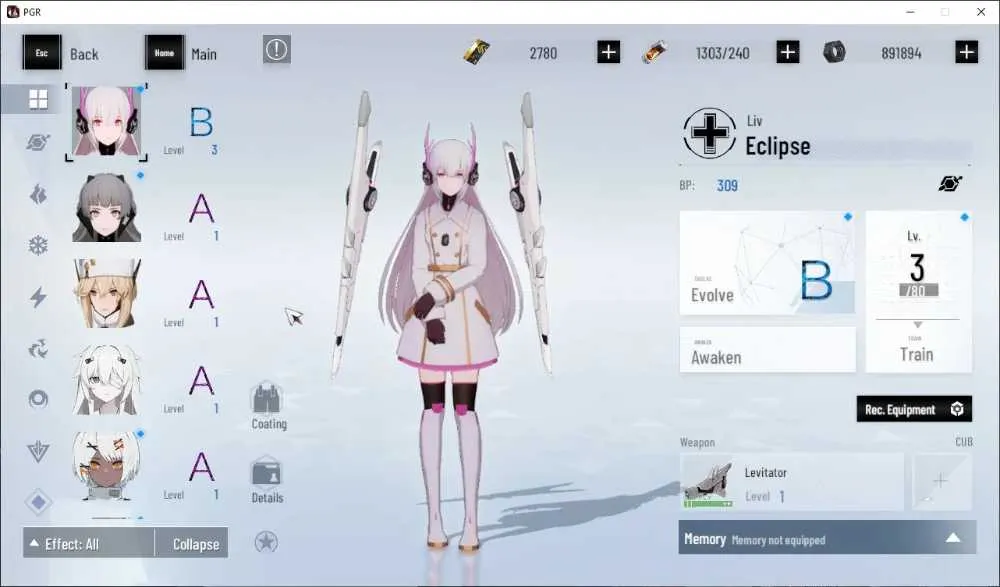Open the exclamation info icon

click(x=277, y=49)
